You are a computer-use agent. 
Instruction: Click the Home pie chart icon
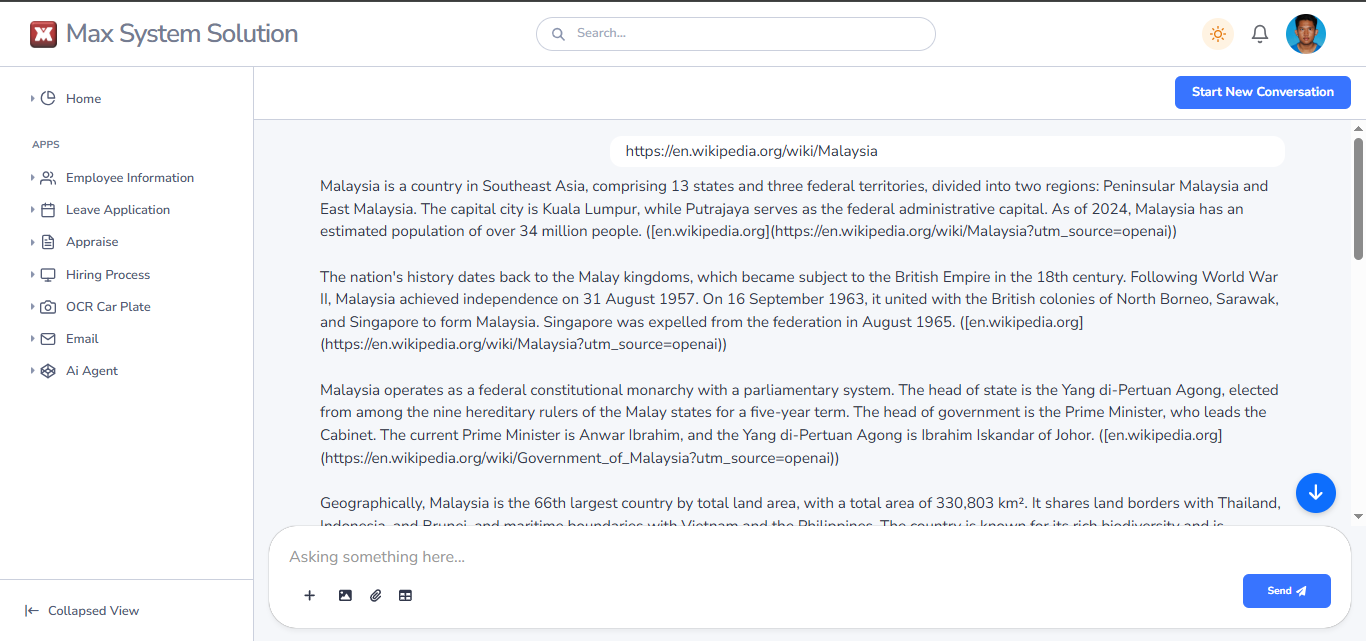(x=48, y=98)
